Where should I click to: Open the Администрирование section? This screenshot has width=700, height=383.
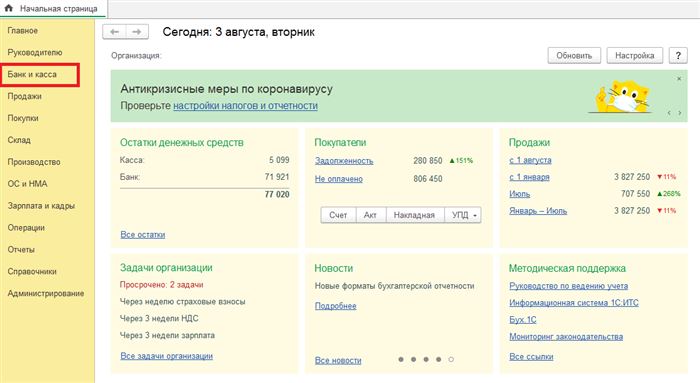[46, 293]
